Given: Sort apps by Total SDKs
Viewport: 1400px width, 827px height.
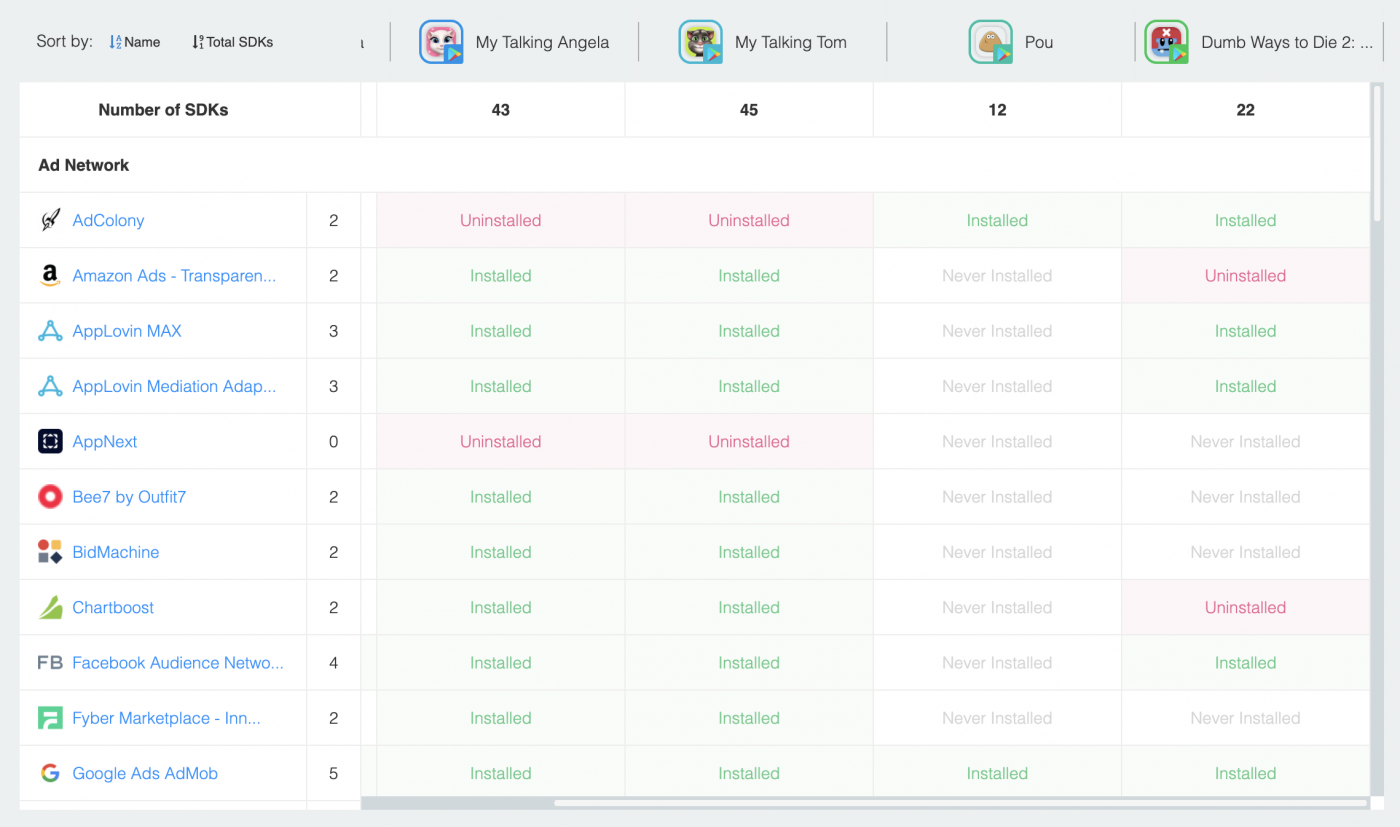Looking at the screenshot, I should [232, 41].
